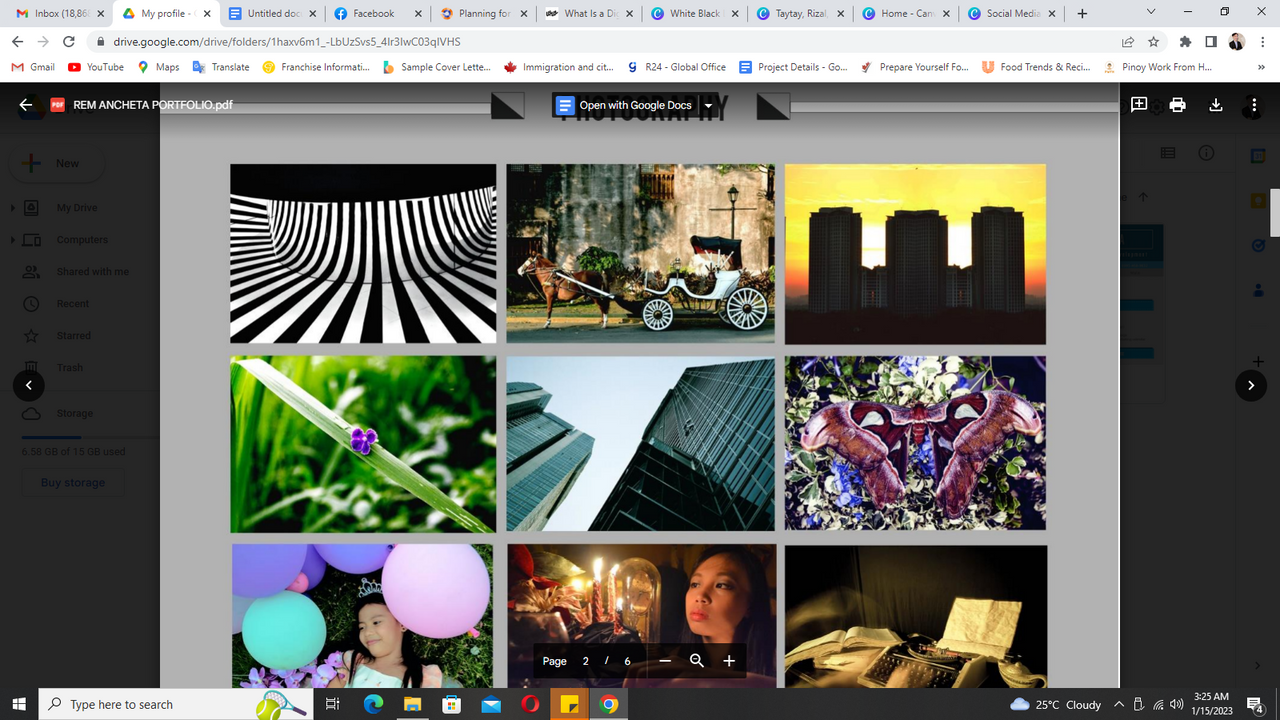Print the REM ANCHETA PORTFOLIO PDF
1280x720 pixels.
(1178, 105)
